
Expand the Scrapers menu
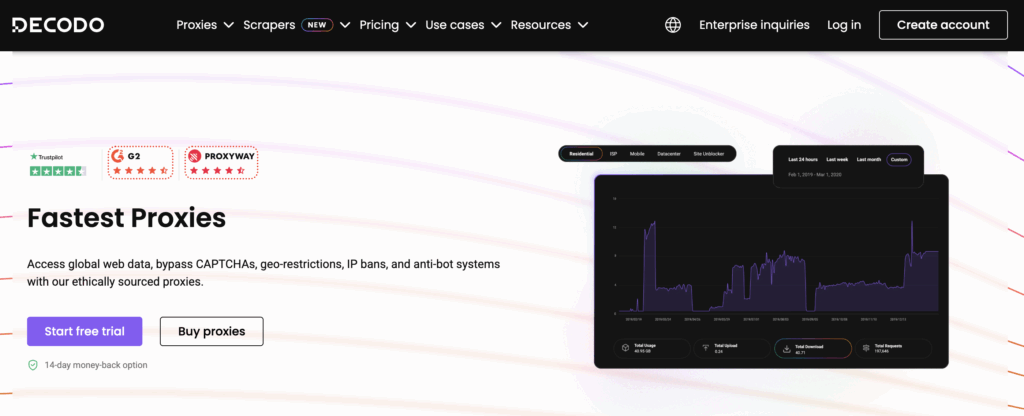296,25
